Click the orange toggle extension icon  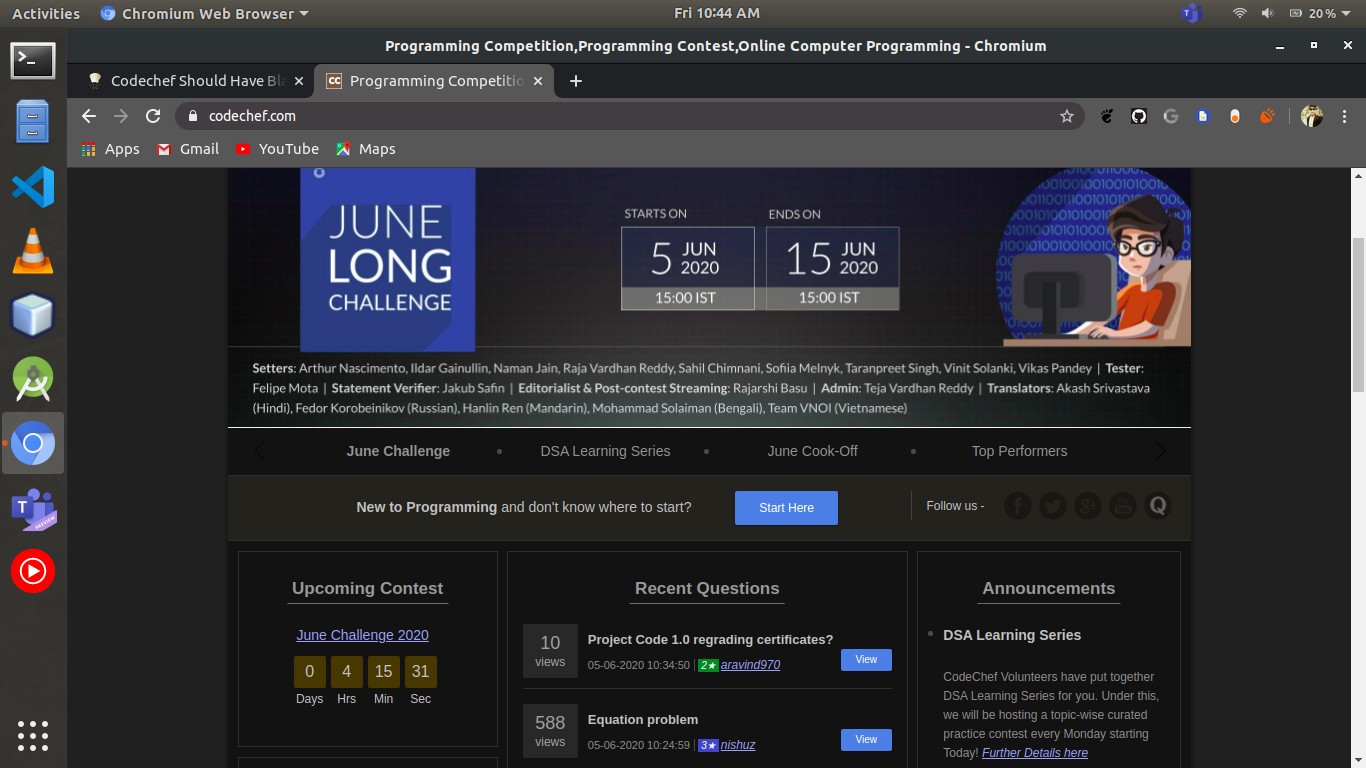click(1235, 116)
